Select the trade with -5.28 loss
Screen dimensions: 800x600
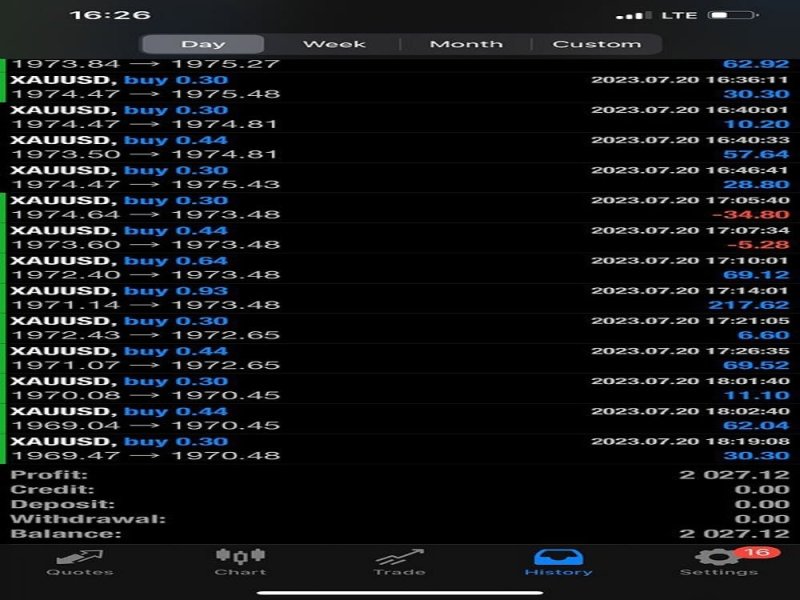point(400,238)
